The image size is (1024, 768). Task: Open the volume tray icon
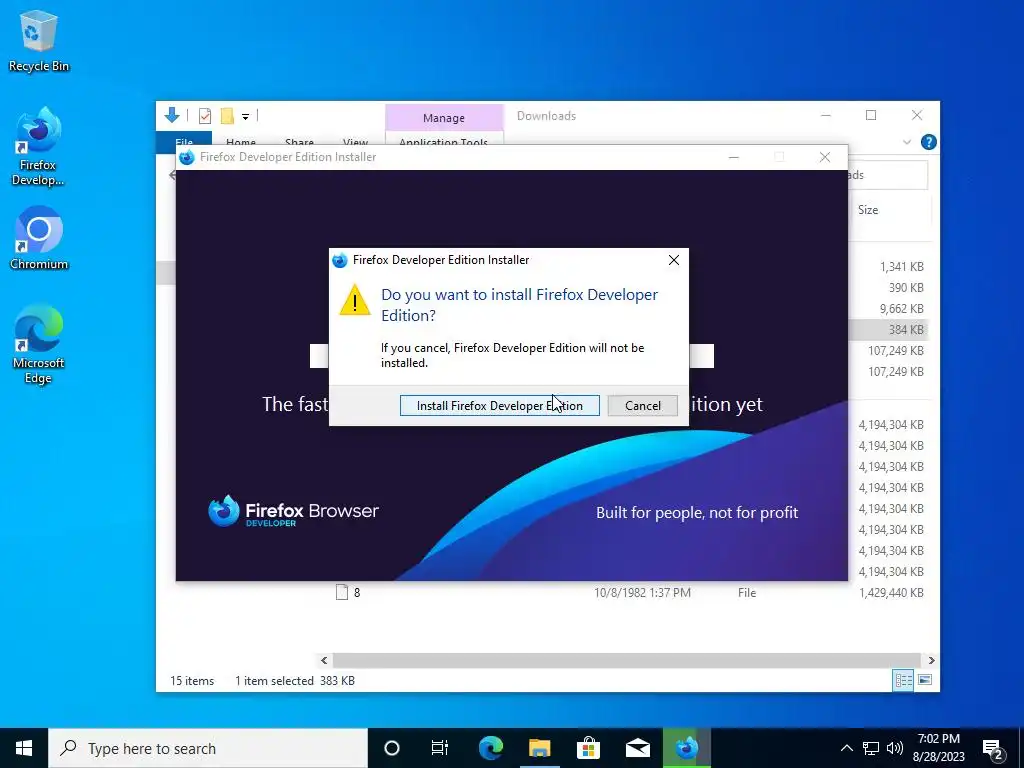tap(895, 748)
